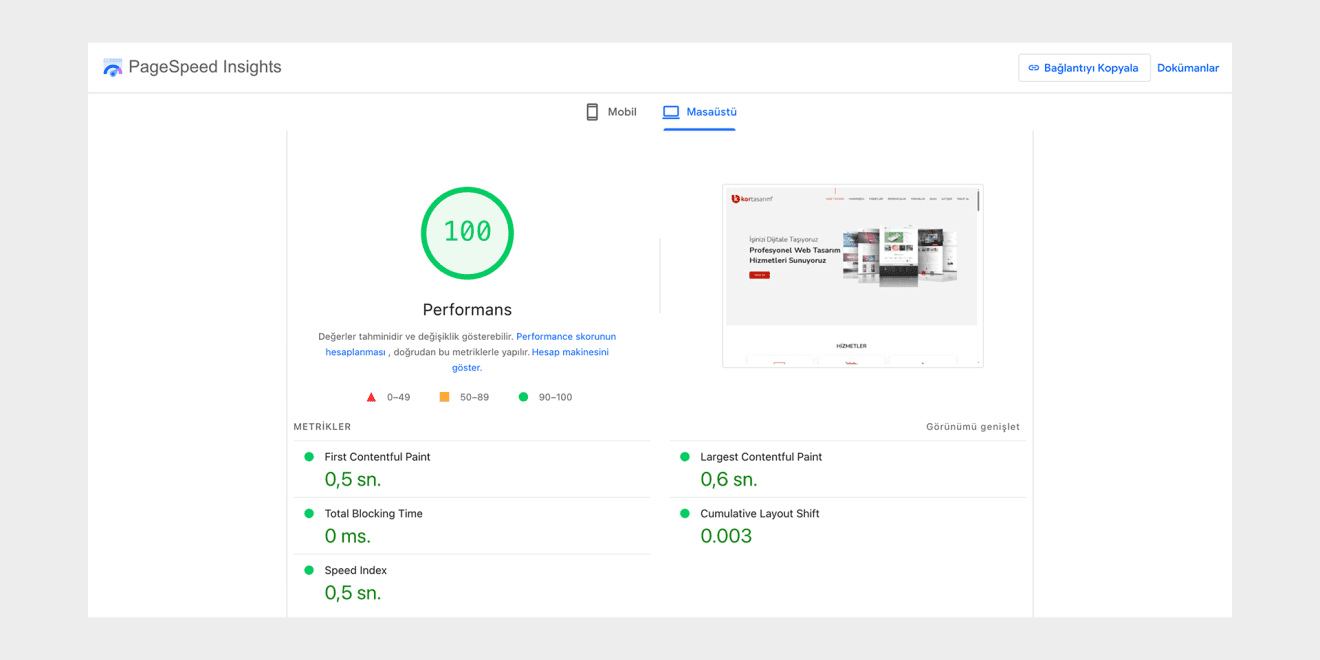Click the Hesap makinesini göster link

pos(569,352)
